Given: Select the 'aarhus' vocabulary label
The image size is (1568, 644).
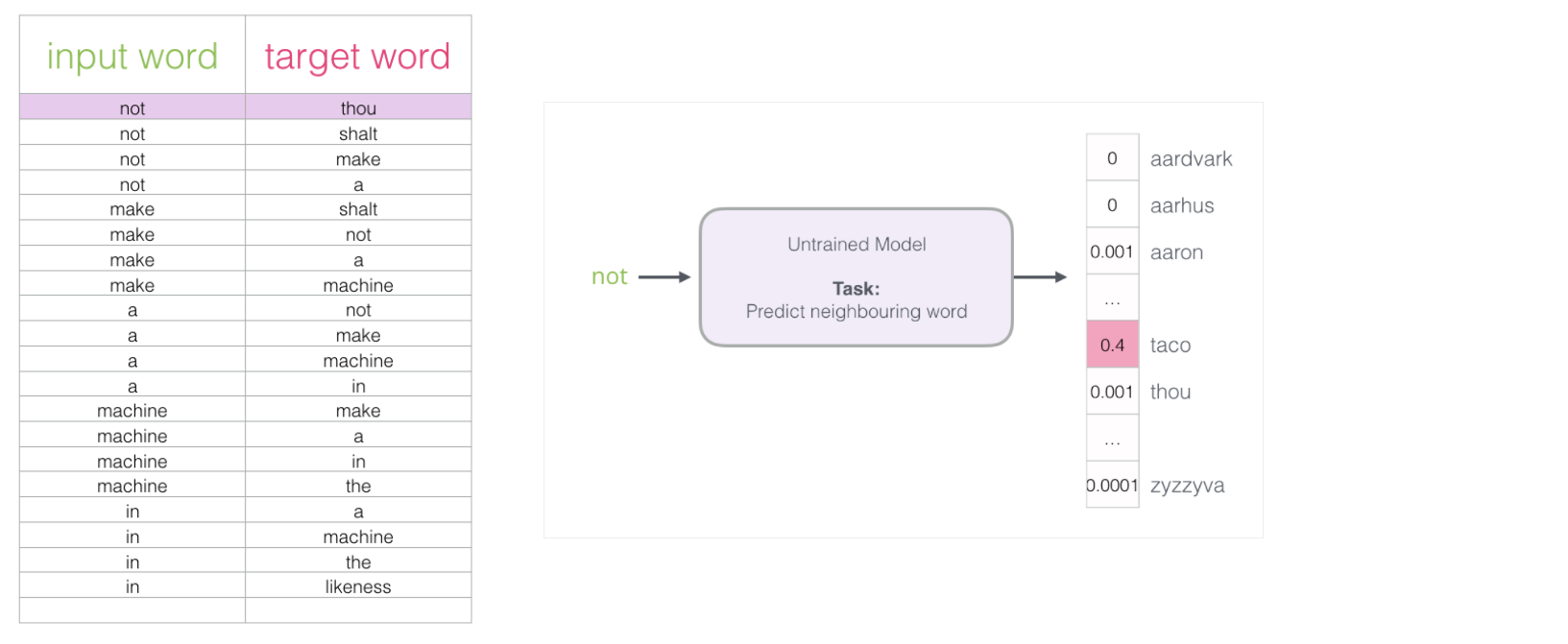Looking at the screenshot, I should point(1182,205).
